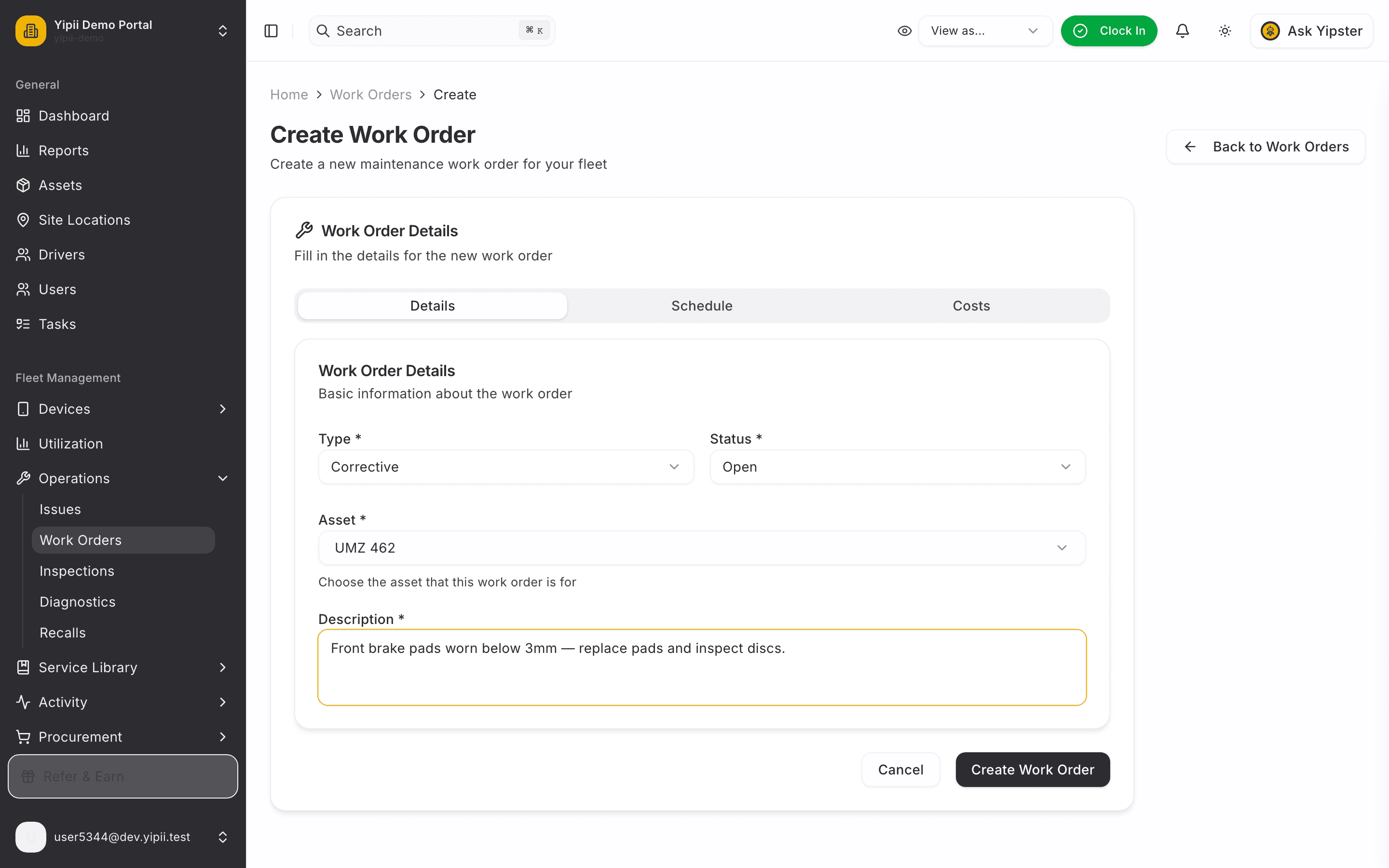The height and width of the screenshot is (868, 1389).
Task: Open Utilization in sidebar
Action: coord(122,444)
